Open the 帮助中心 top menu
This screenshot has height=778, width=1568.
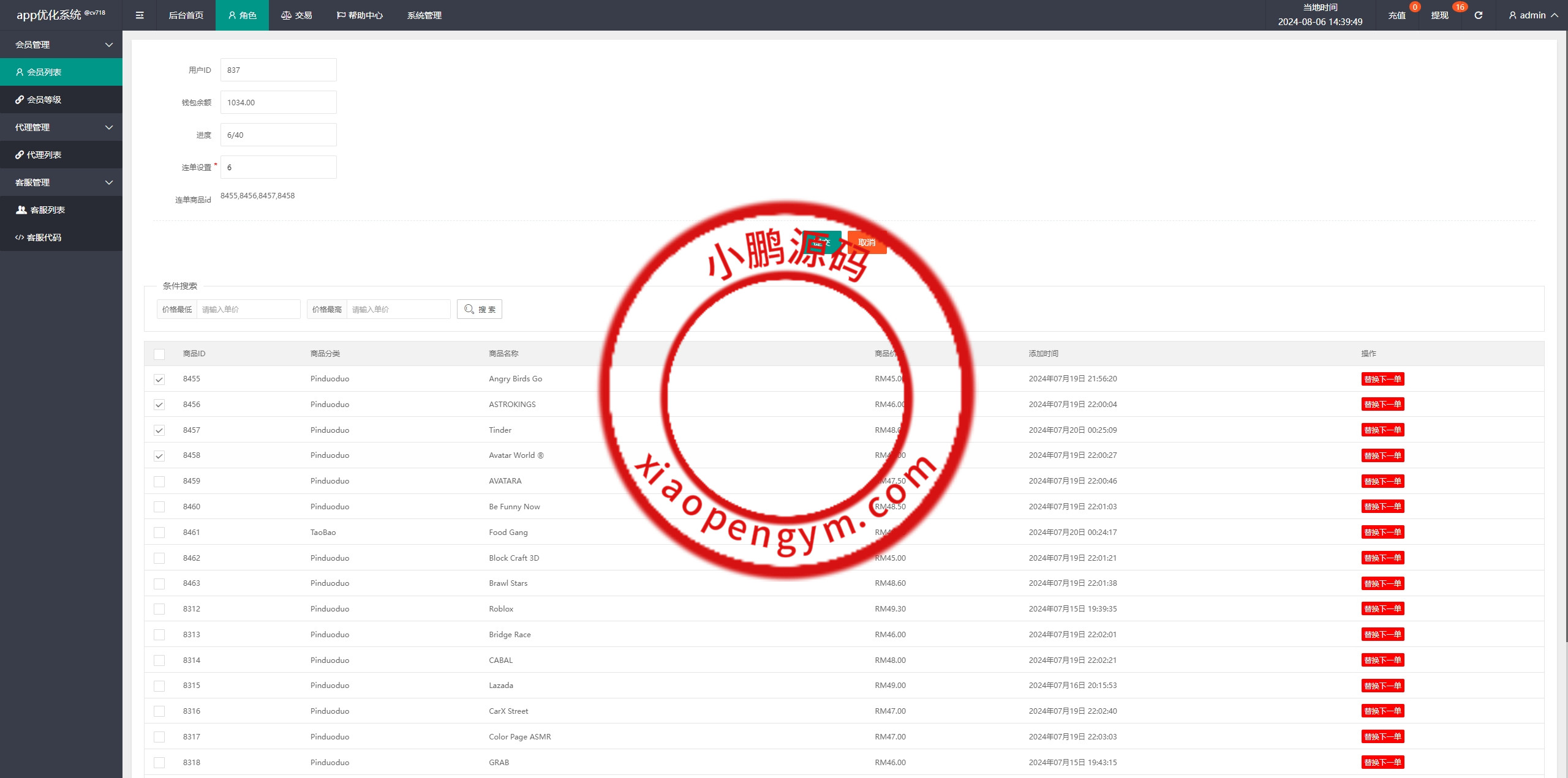[x=360, y=15]
